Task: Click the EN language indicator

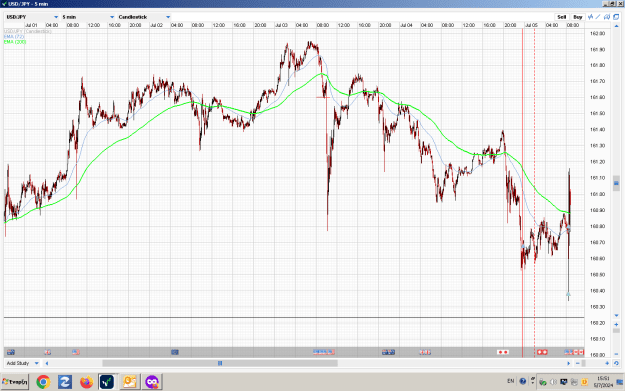Action: pos(511,381)
